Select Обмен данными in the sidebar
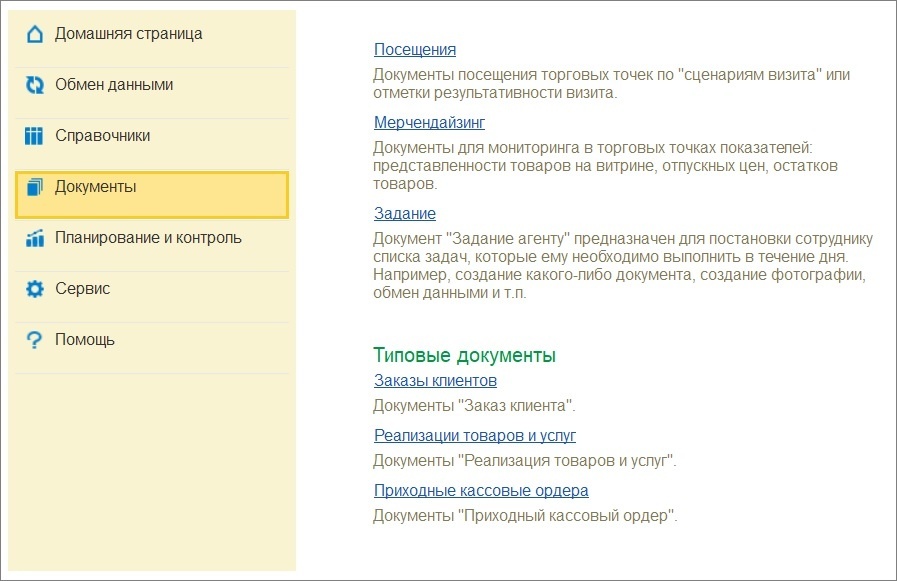 tap(114, 85)
